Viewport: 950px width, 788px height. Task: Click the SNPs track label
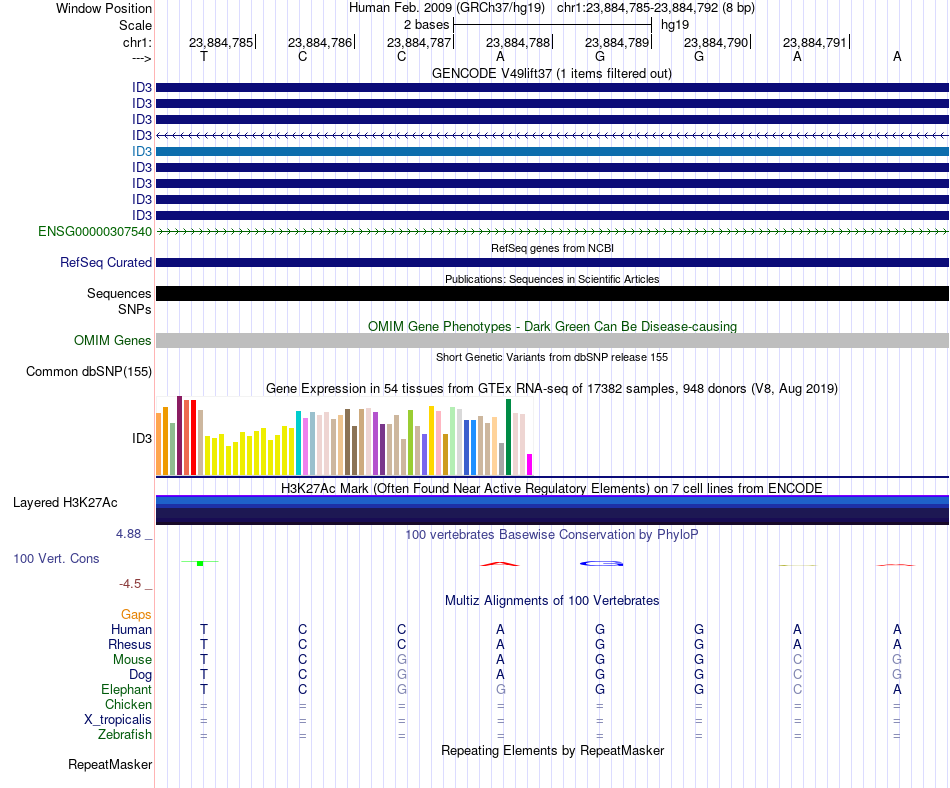pos(135,310)
